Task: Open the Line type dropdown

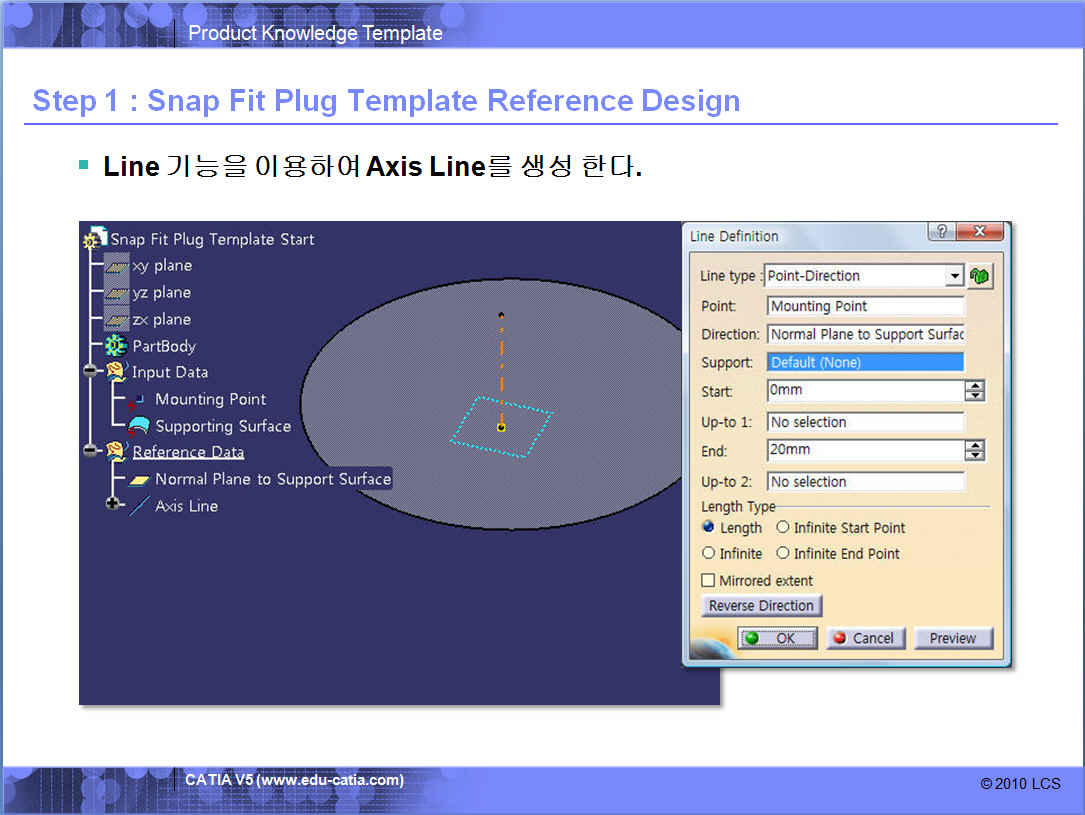Action: pyautogui.click(x=954, y=276)
